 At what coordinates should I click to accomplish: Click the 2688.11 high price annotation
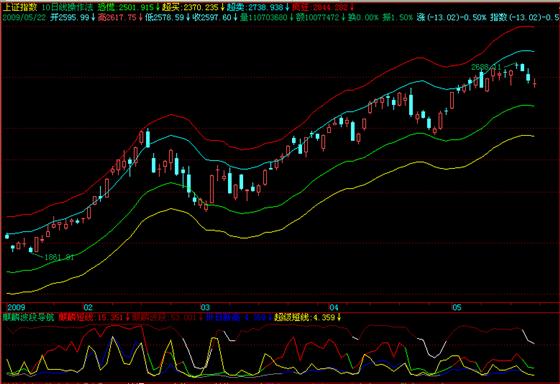486,67
